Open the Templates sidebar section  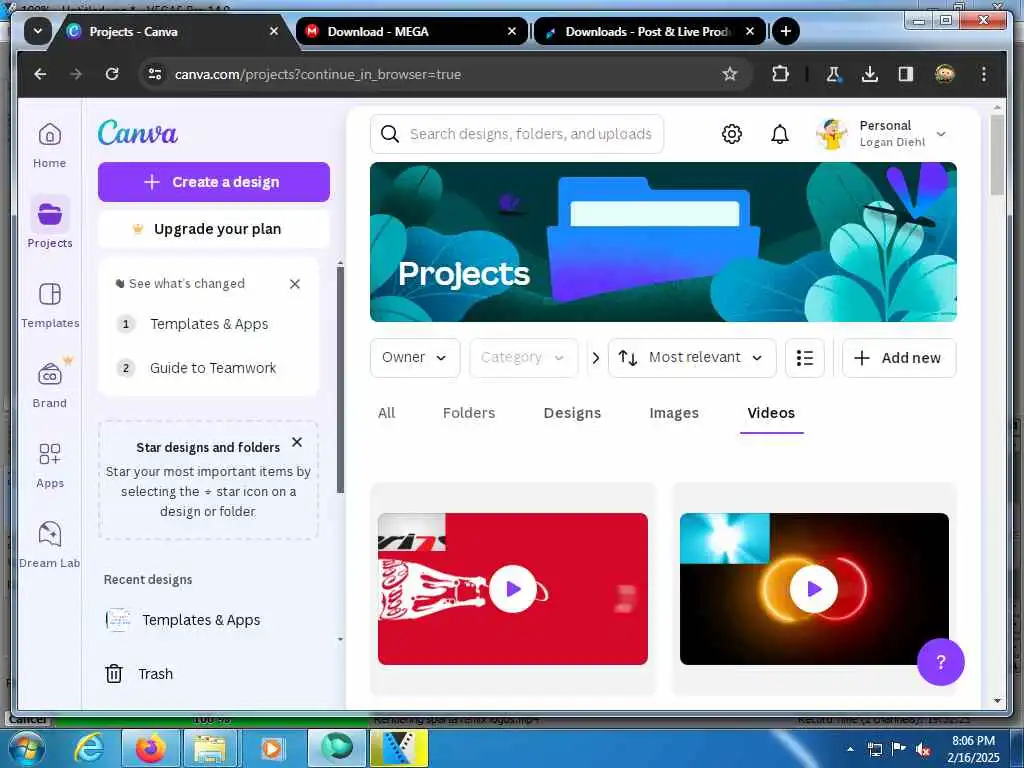(50, 305)
